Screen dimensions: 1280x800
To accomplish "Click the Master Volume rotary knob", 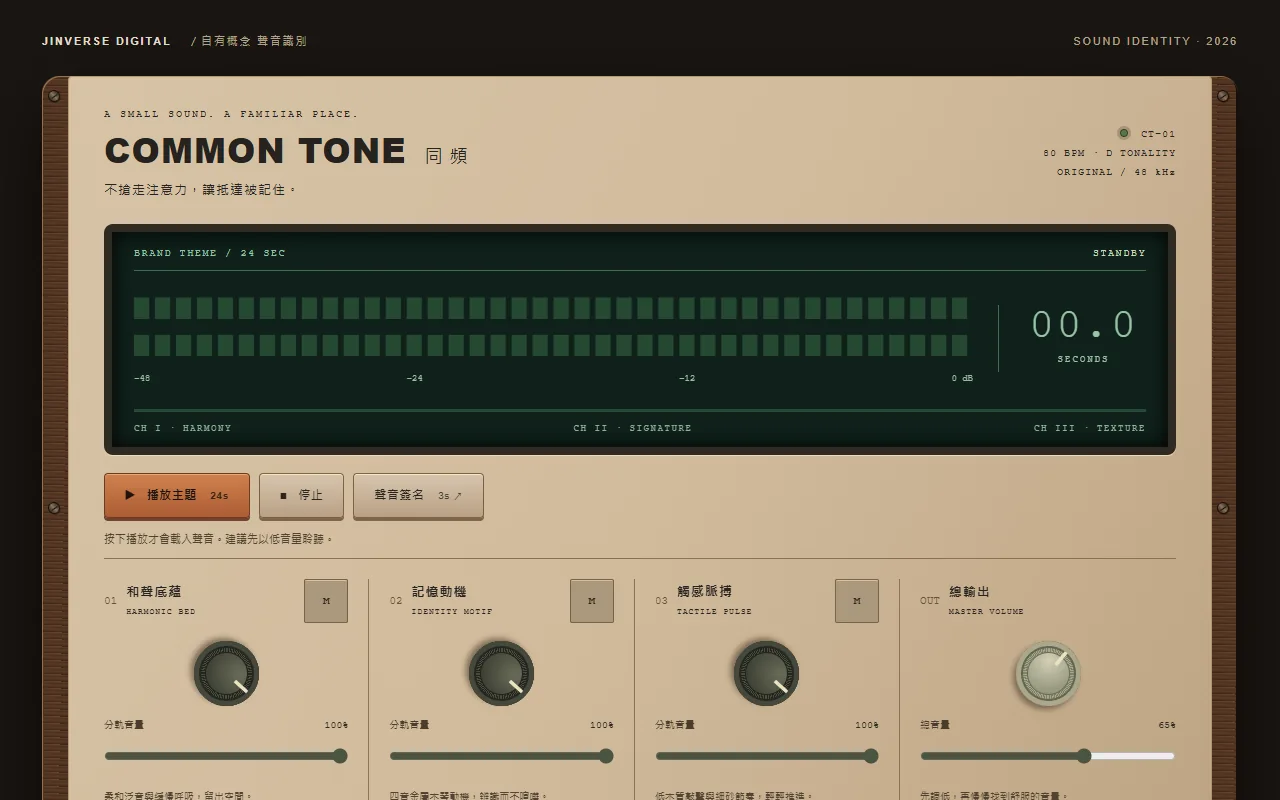I will point(1048,673).
